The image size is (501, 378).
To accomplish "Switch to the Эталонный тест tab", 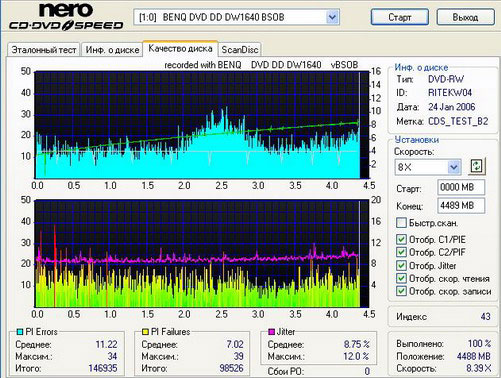I will pyautogui.click(x=44, y=50).
